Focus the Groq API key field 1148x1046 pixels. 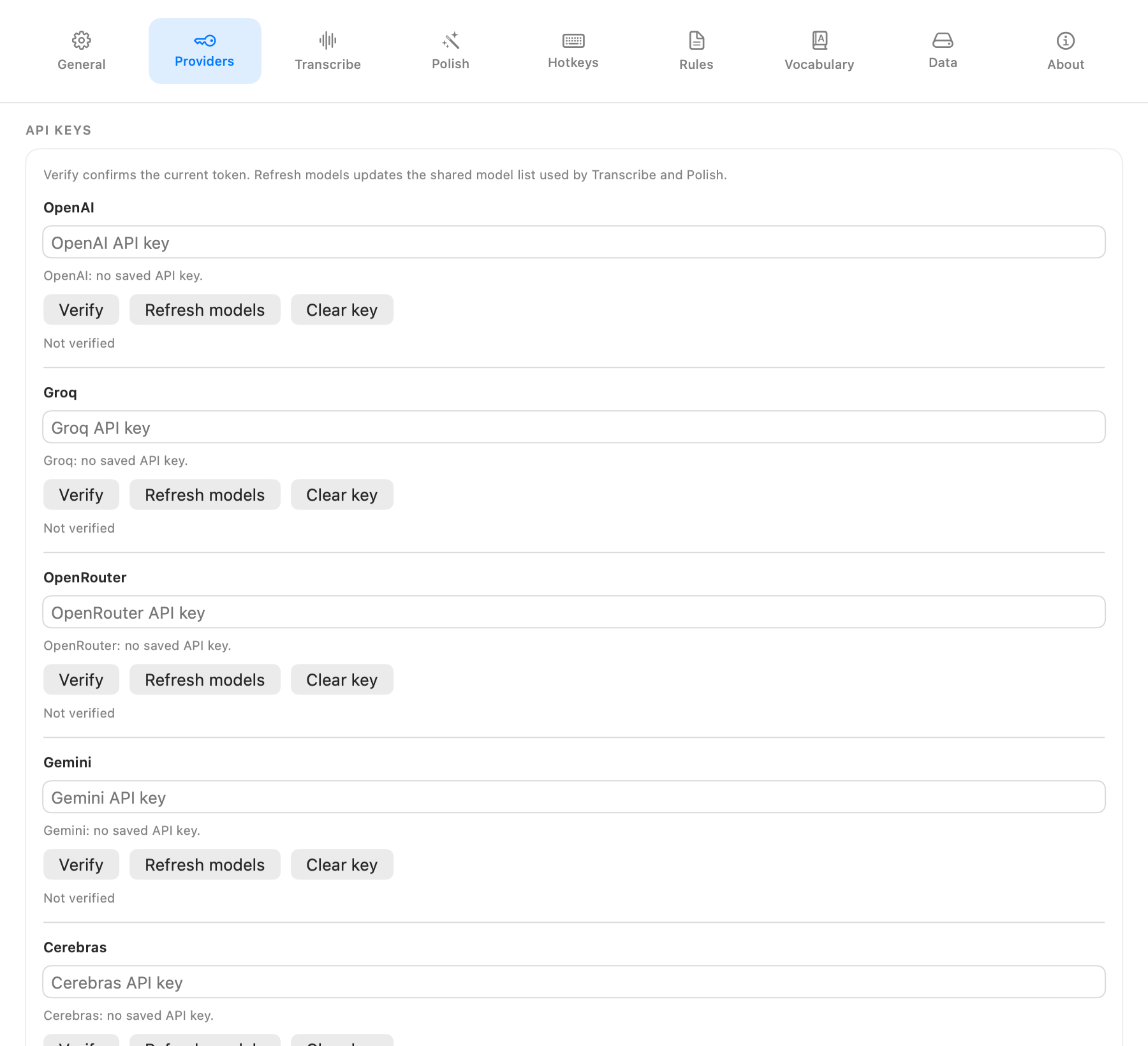[x=574, y=427]
